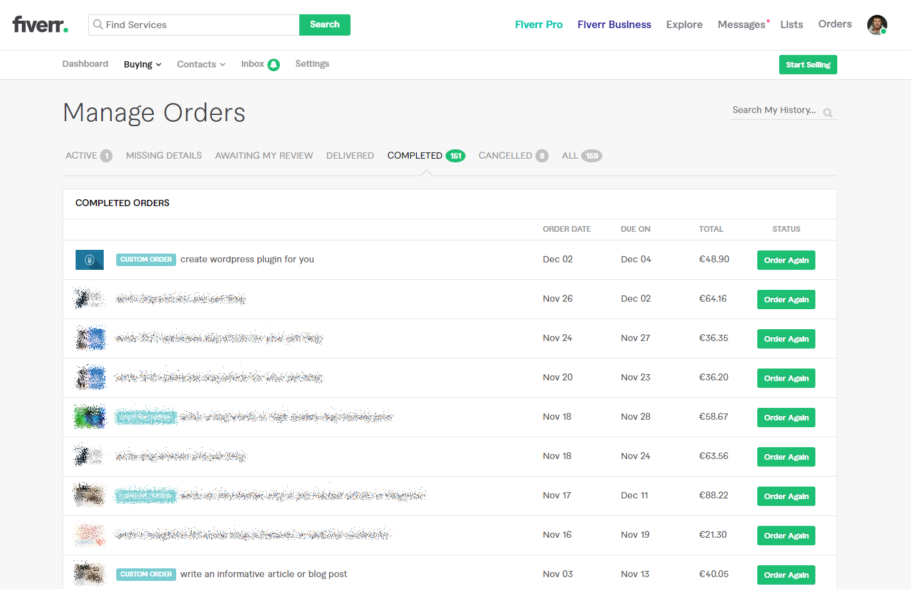Click thumbnail of the €36.35 order
This screenshot has width=911, height=589.
[x=91, y=338]
